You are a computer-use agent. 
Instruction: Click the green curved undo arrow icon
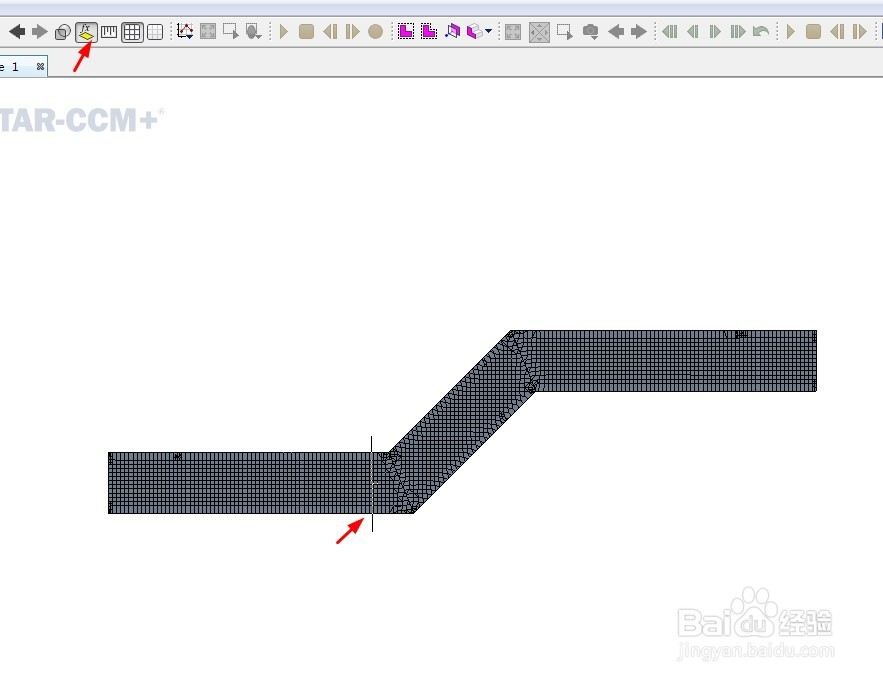[x=761, y=32]
